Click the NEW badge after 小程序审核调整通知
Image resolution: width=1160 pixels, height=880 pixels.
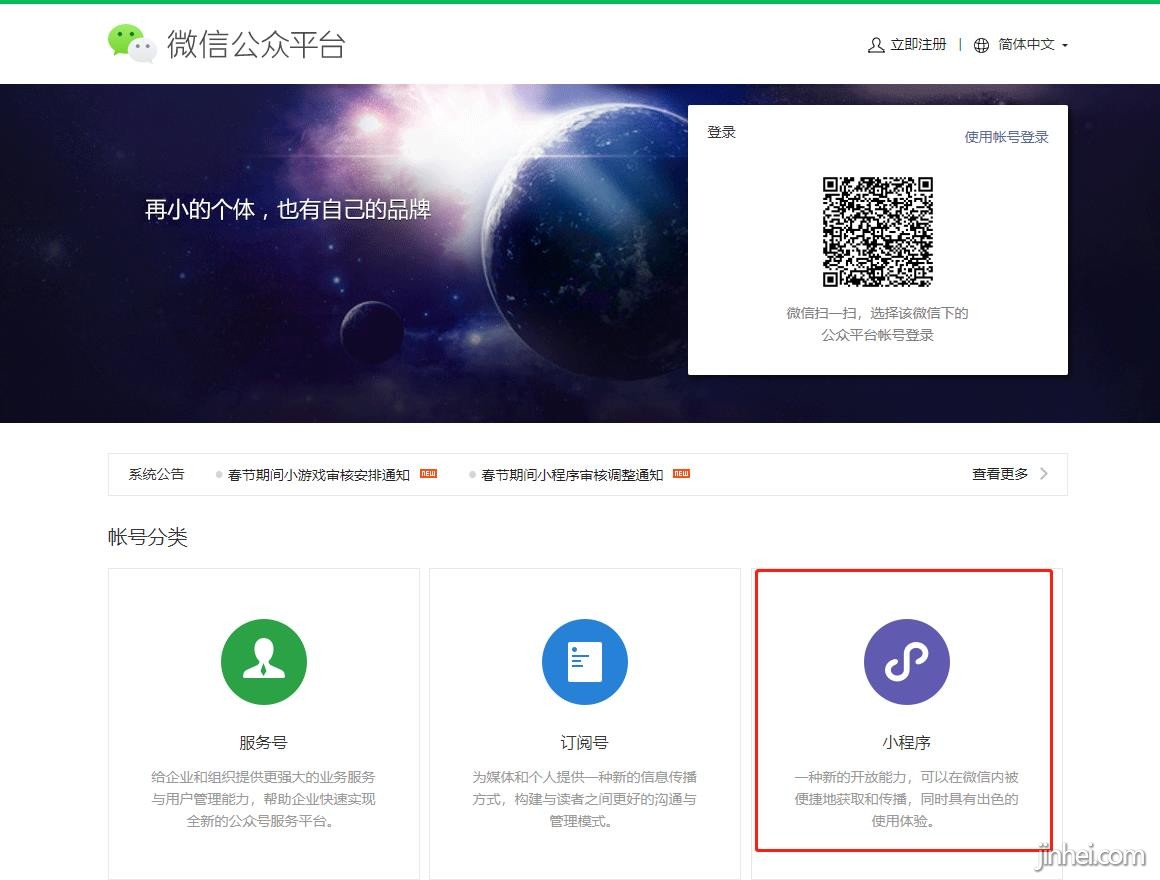point(681,473)
